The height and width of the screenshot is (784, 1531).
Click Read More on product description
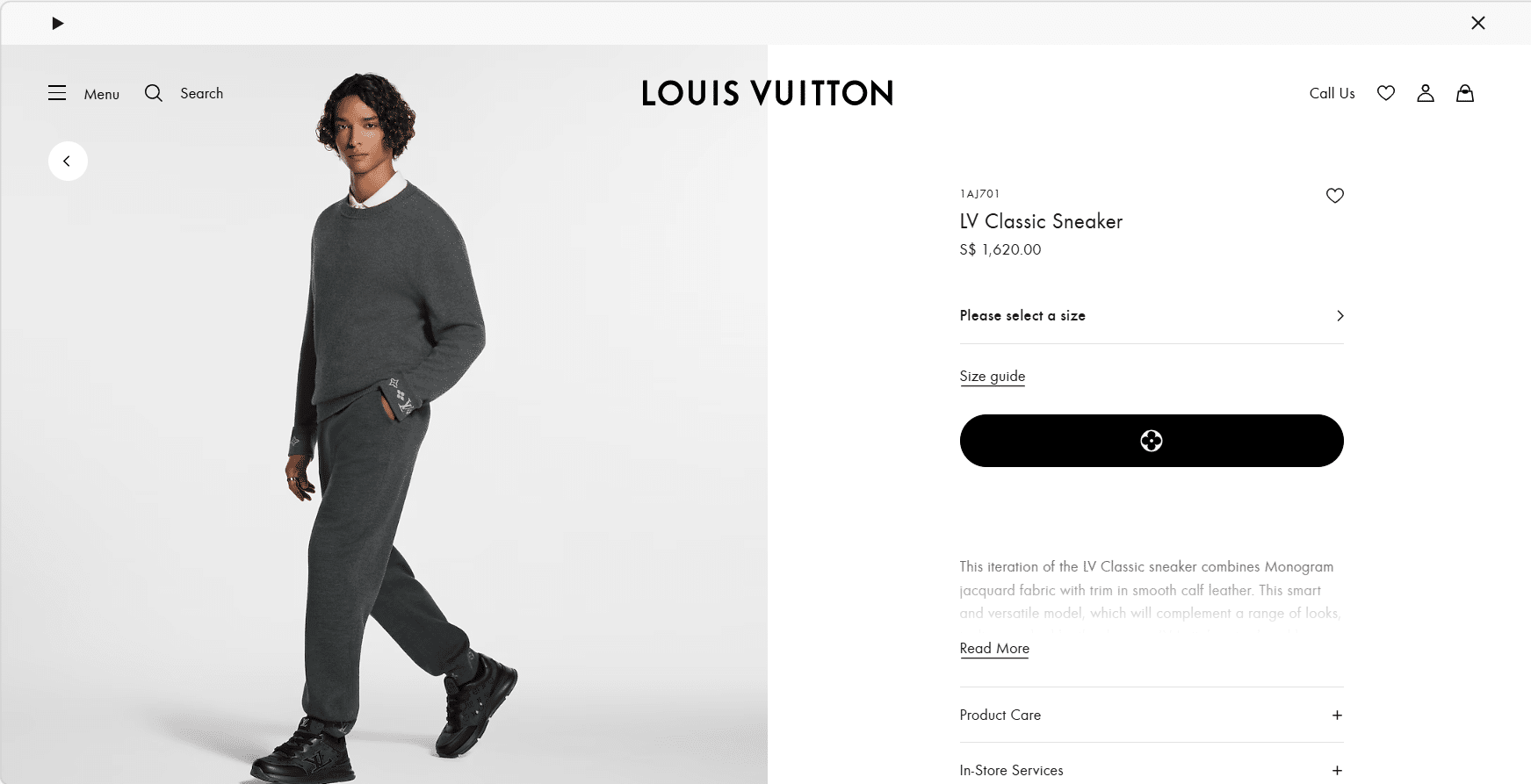(x=994, y=648)
